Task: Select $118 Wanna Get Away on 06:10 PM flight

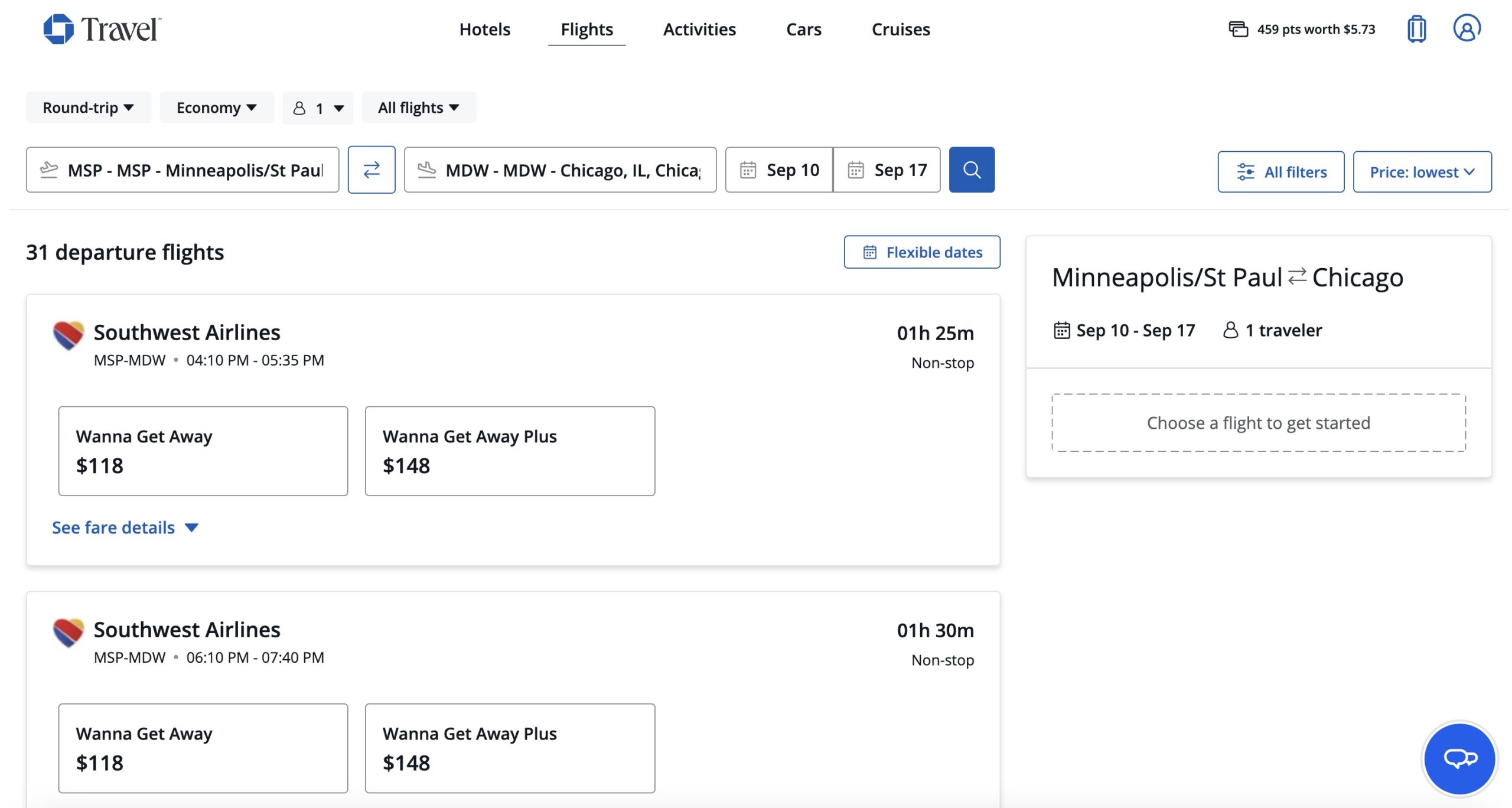Action: [203, 748]
